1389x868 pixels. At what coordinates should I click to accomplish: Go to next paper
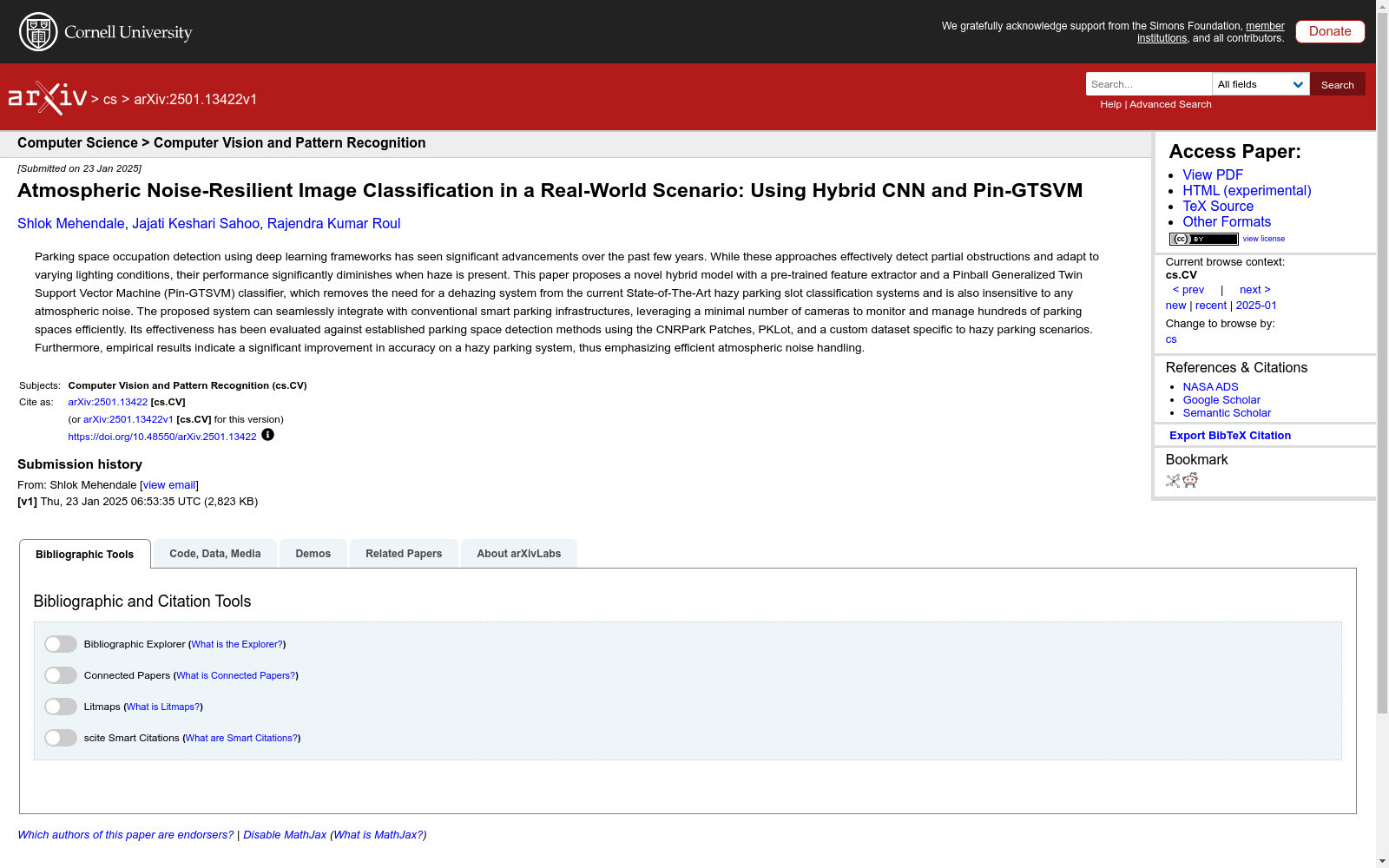1254,290
